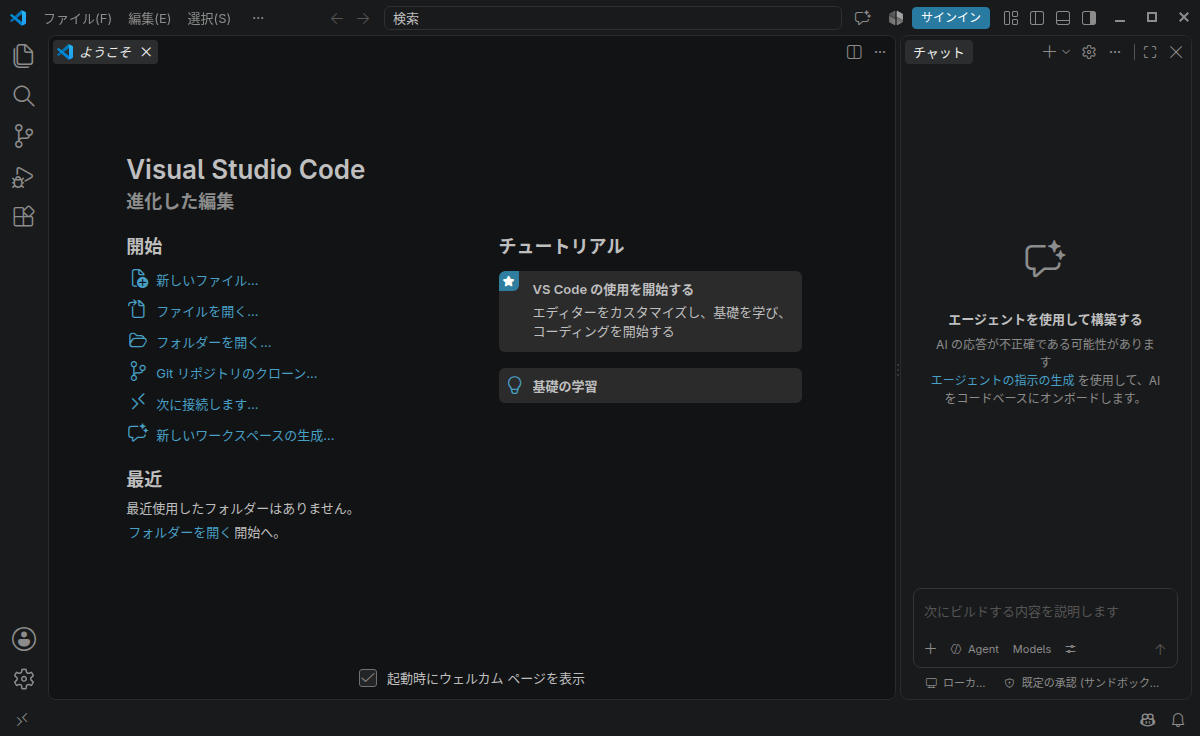1200x736 pixels.
Task: Open the Accounts menu in the activity bar
Action: point(24,639)
